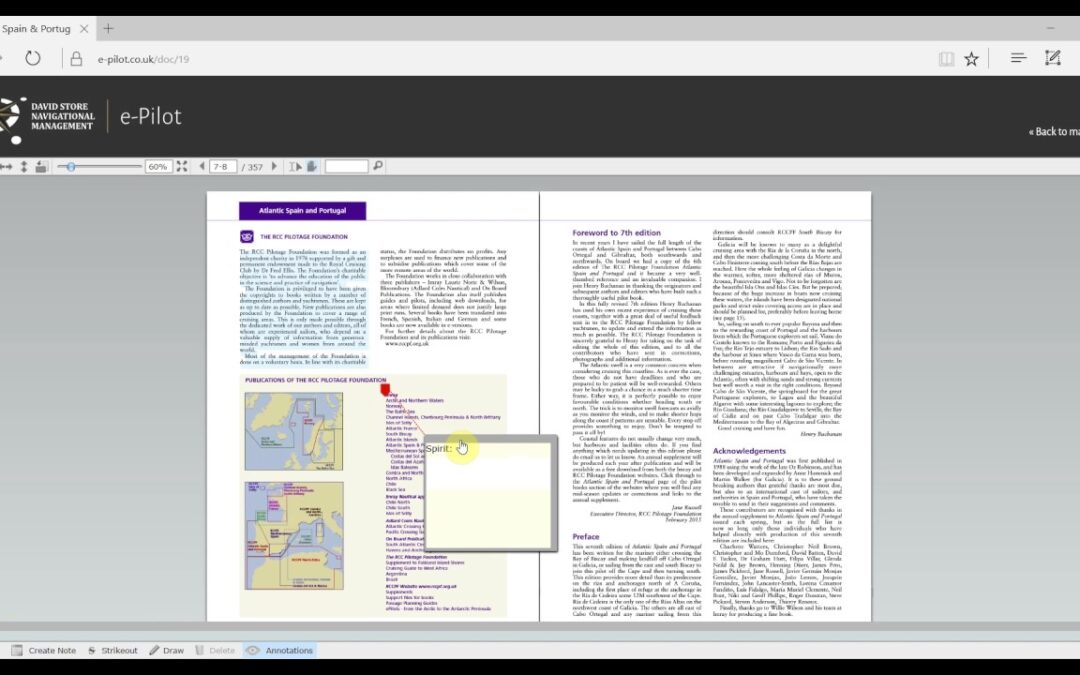Viewport: 1080px width, 675px height.
Task: Click the fullscreen expand icon beside 60%
Action: tap(182, 167)
